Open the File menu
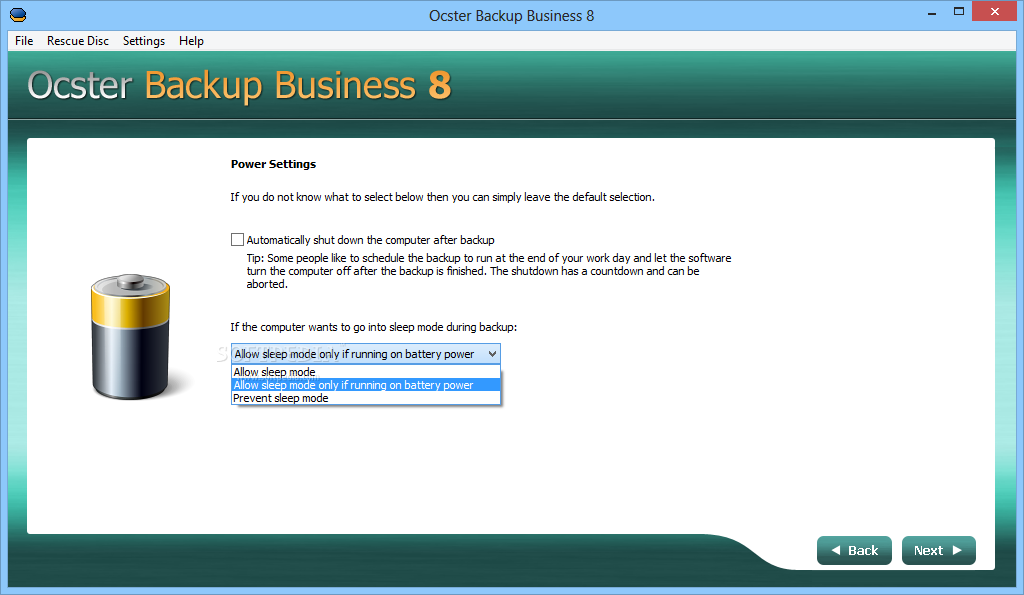The height and width of the screenshot is (595, 1024). [24, 40]
